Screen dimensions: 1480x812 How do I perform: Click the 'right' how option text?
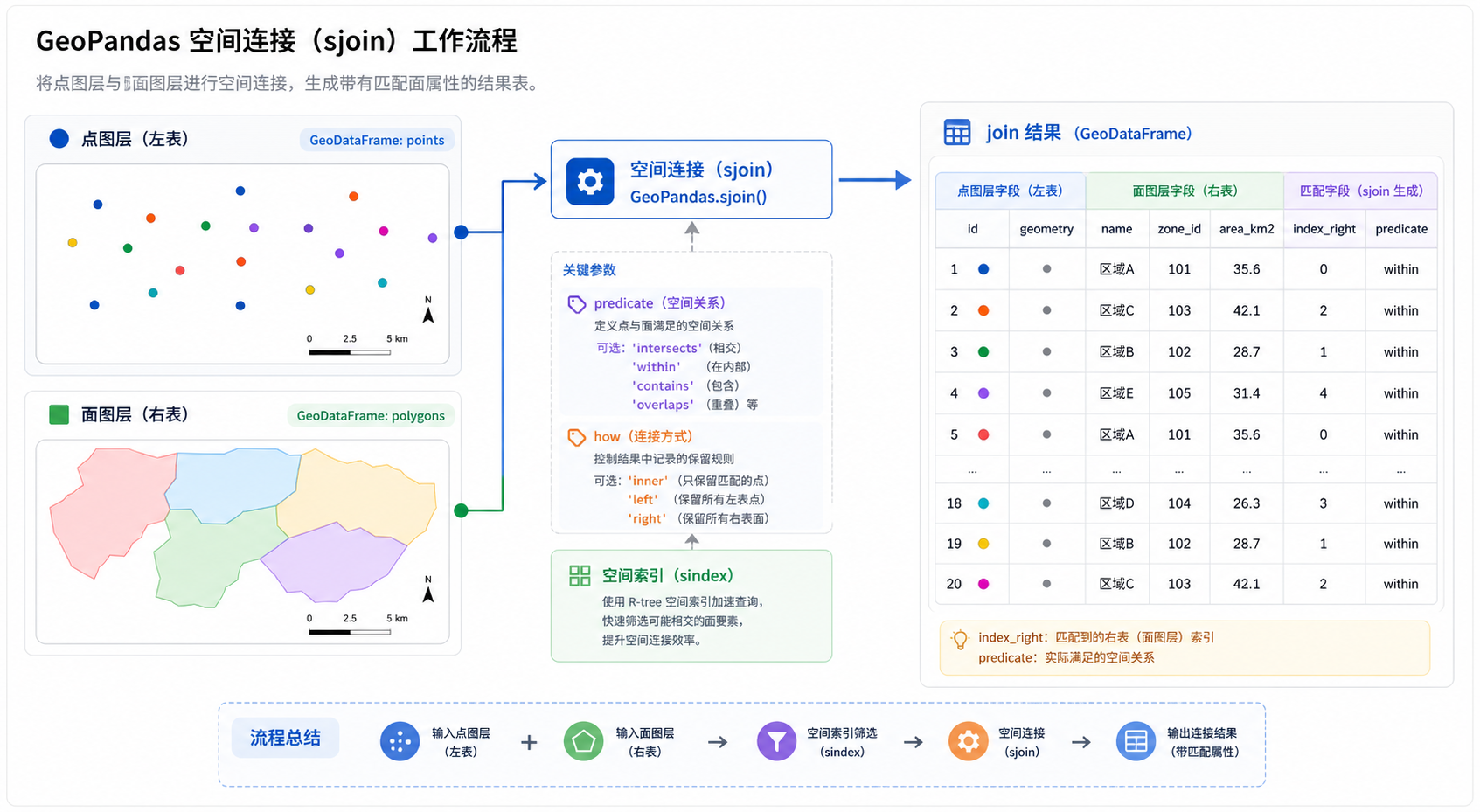(647, 518)
